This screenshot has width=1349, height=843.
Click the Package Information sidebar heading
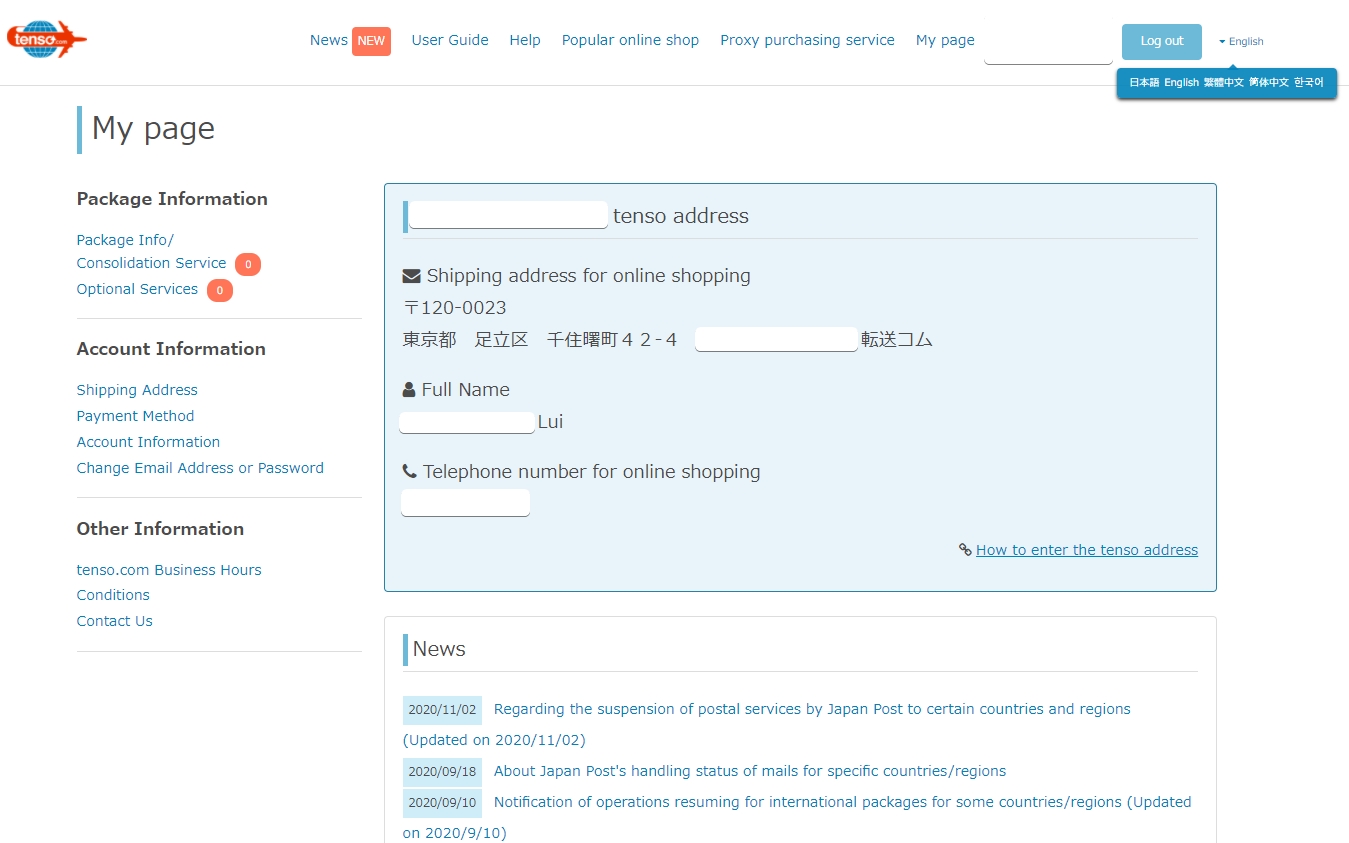tap(172, 199)
